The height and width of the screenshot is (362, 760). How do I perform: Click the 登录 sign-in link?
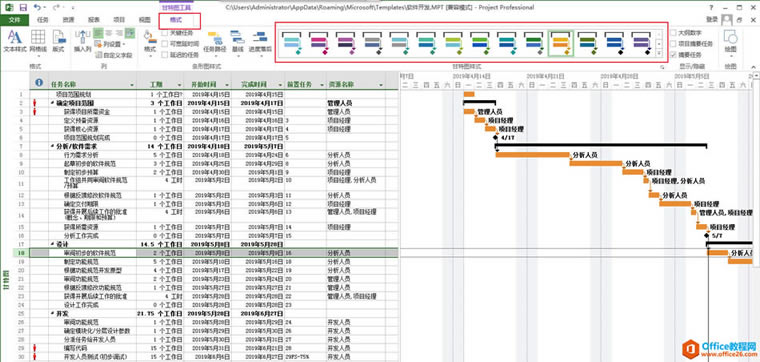click(712, 19)
